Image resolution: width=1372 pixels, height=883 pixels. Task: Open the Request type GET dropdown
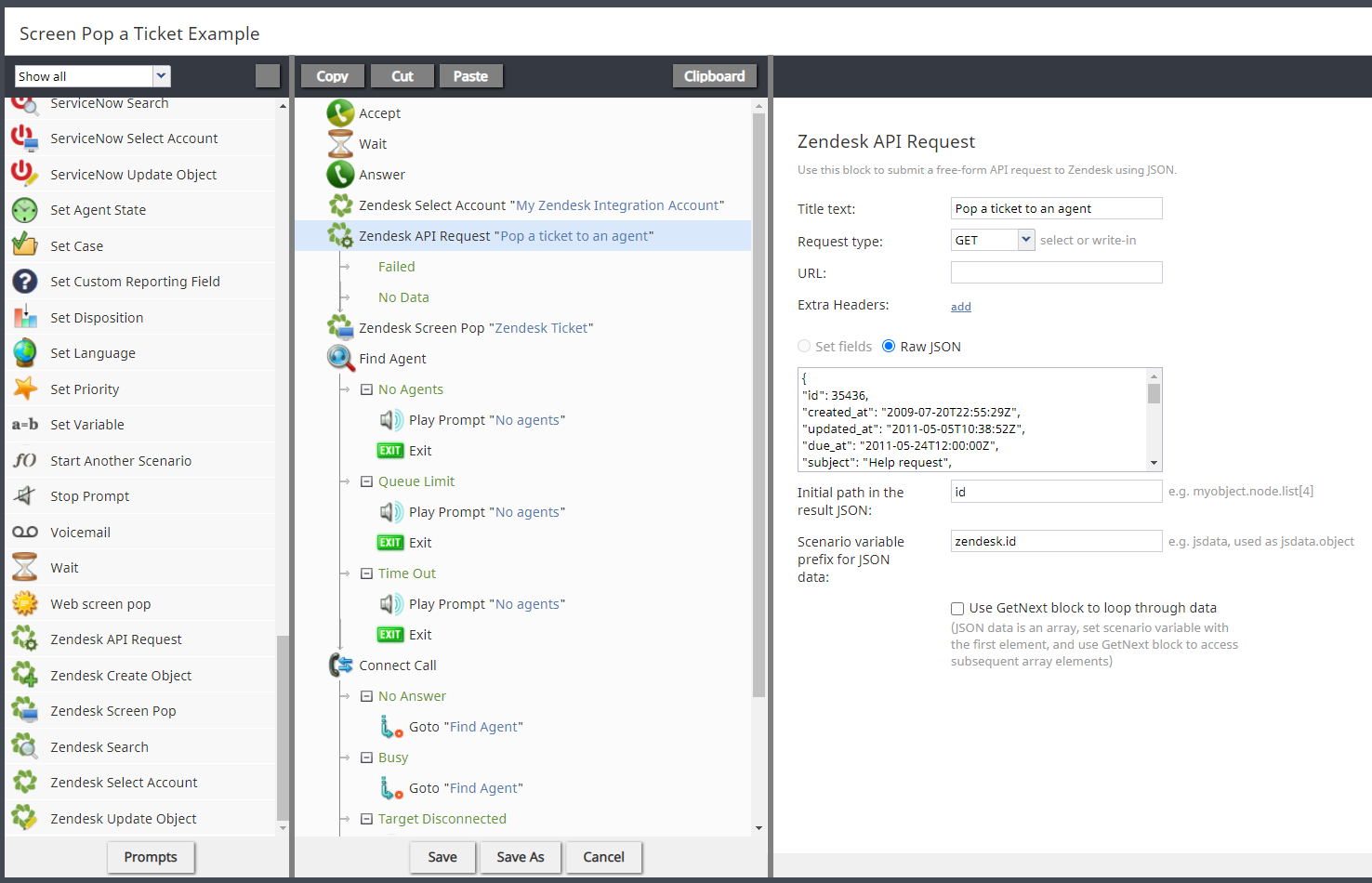tap(1026, 240)
